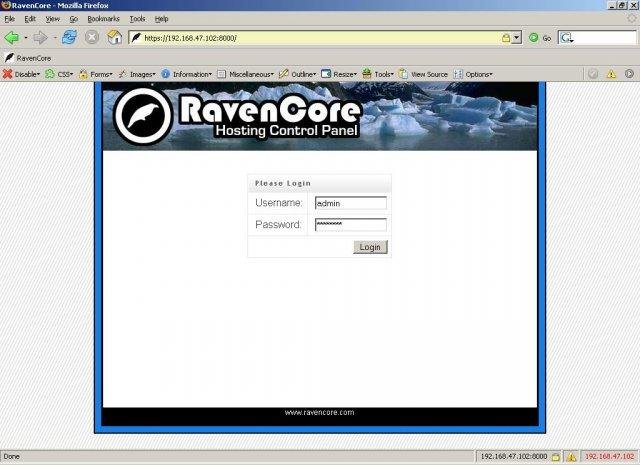Open the developer toolbar Tools menu
Screen dimensions: 640x465
(x=378, y=74)
